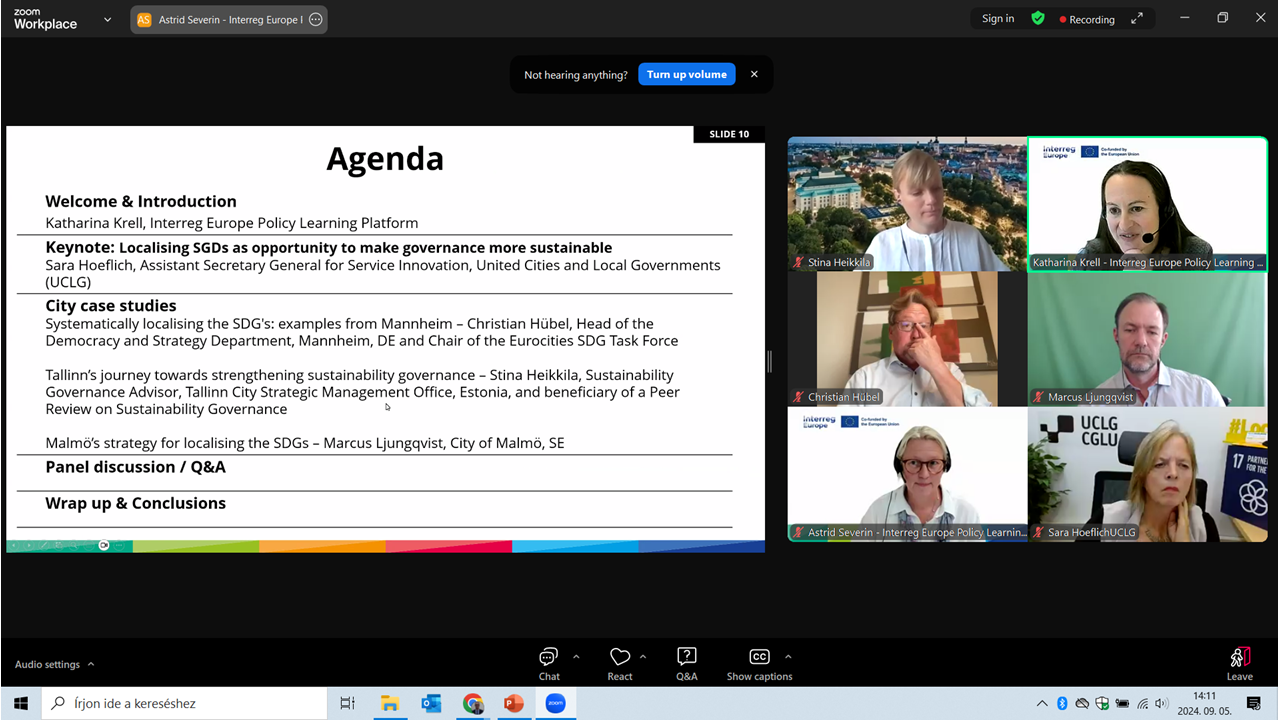Open the Chat panel

pyautogui.click(x=548, y=663)
